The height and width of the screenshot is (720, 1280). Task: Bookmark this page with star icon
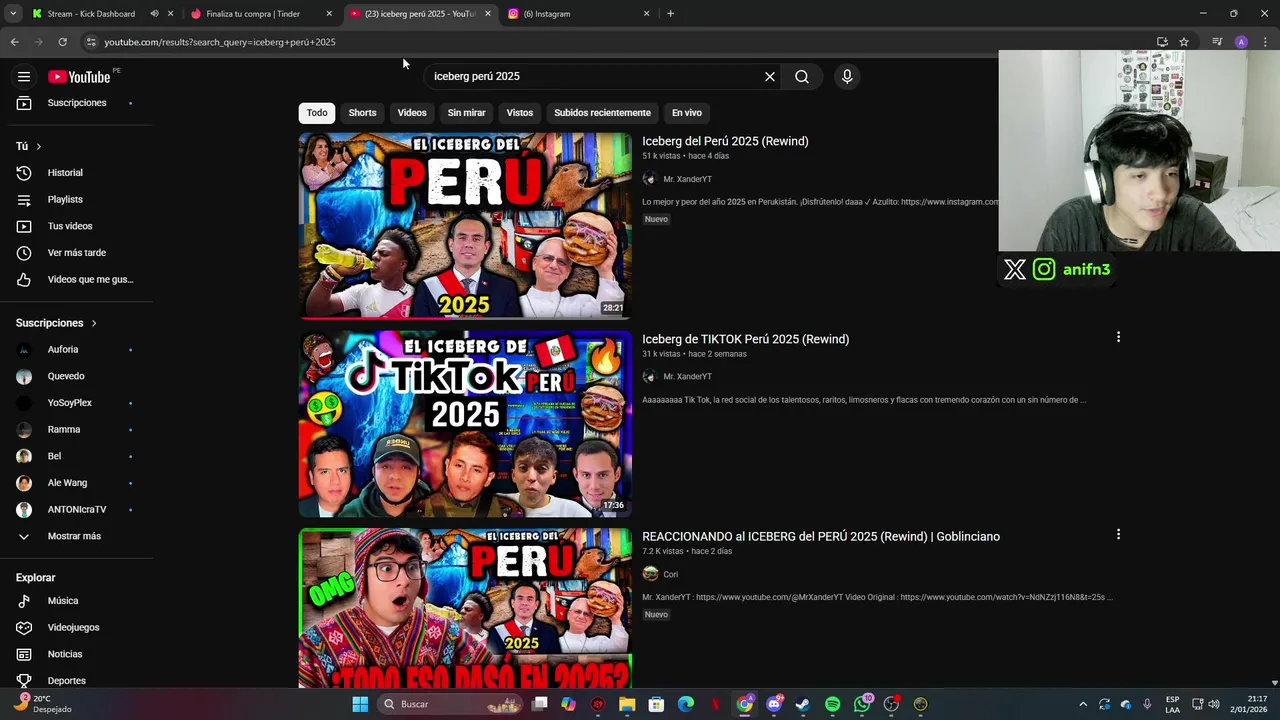(1184, 42)
